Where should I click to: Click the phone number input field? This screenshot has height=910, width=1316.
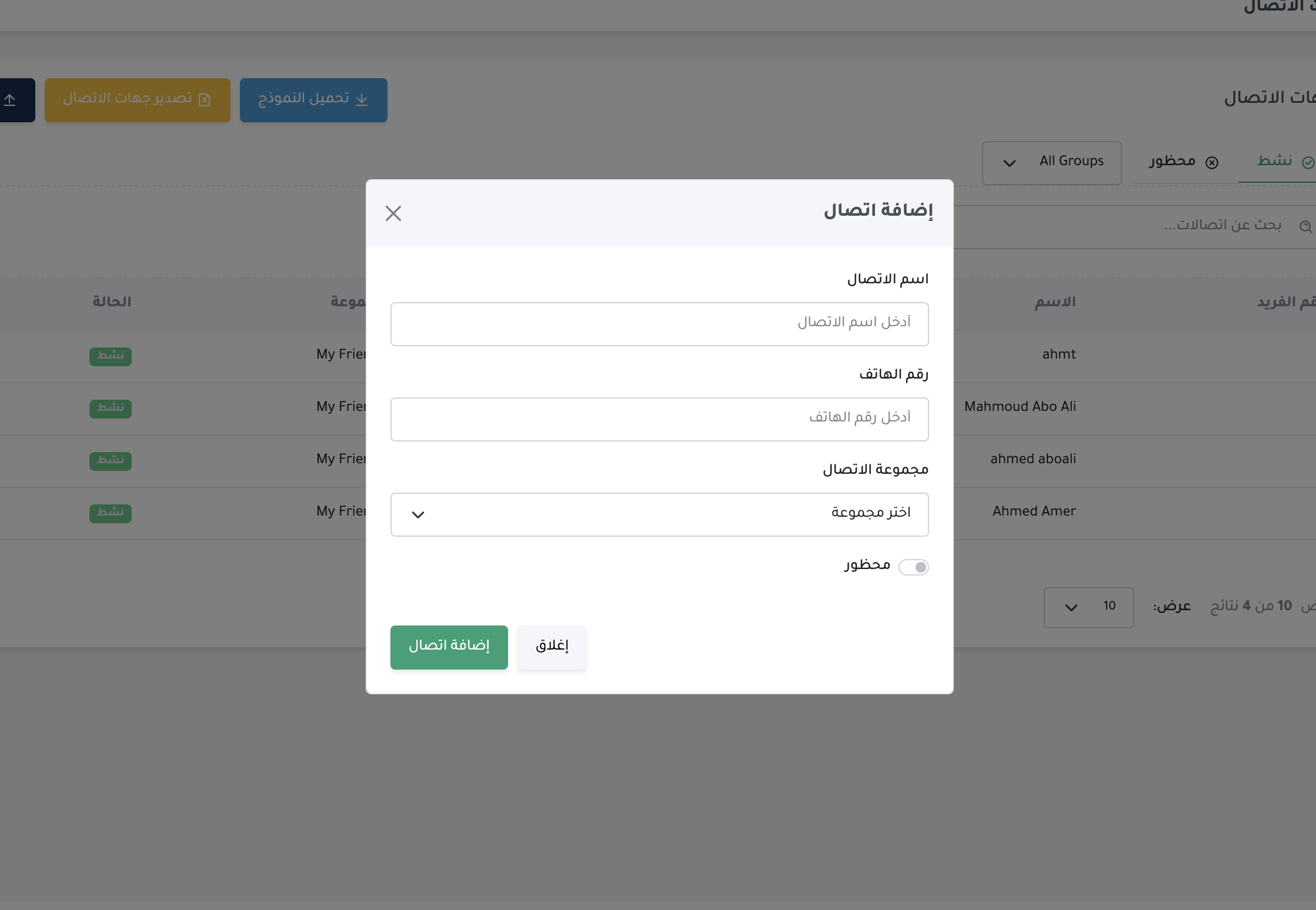[x=659, y=419]
